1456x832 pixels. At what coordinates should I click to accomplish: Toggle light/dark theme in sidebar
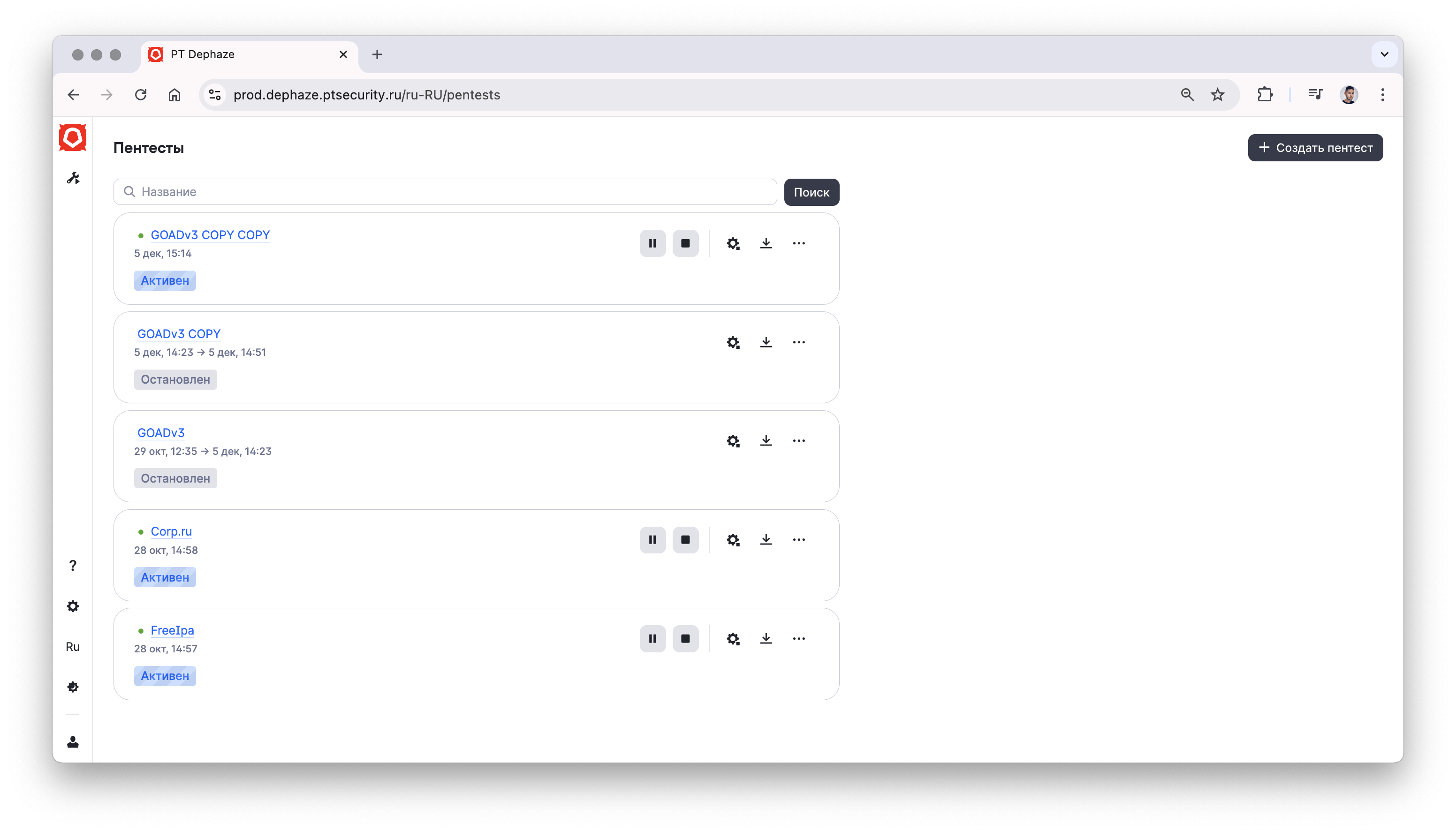tap(73, 687)
